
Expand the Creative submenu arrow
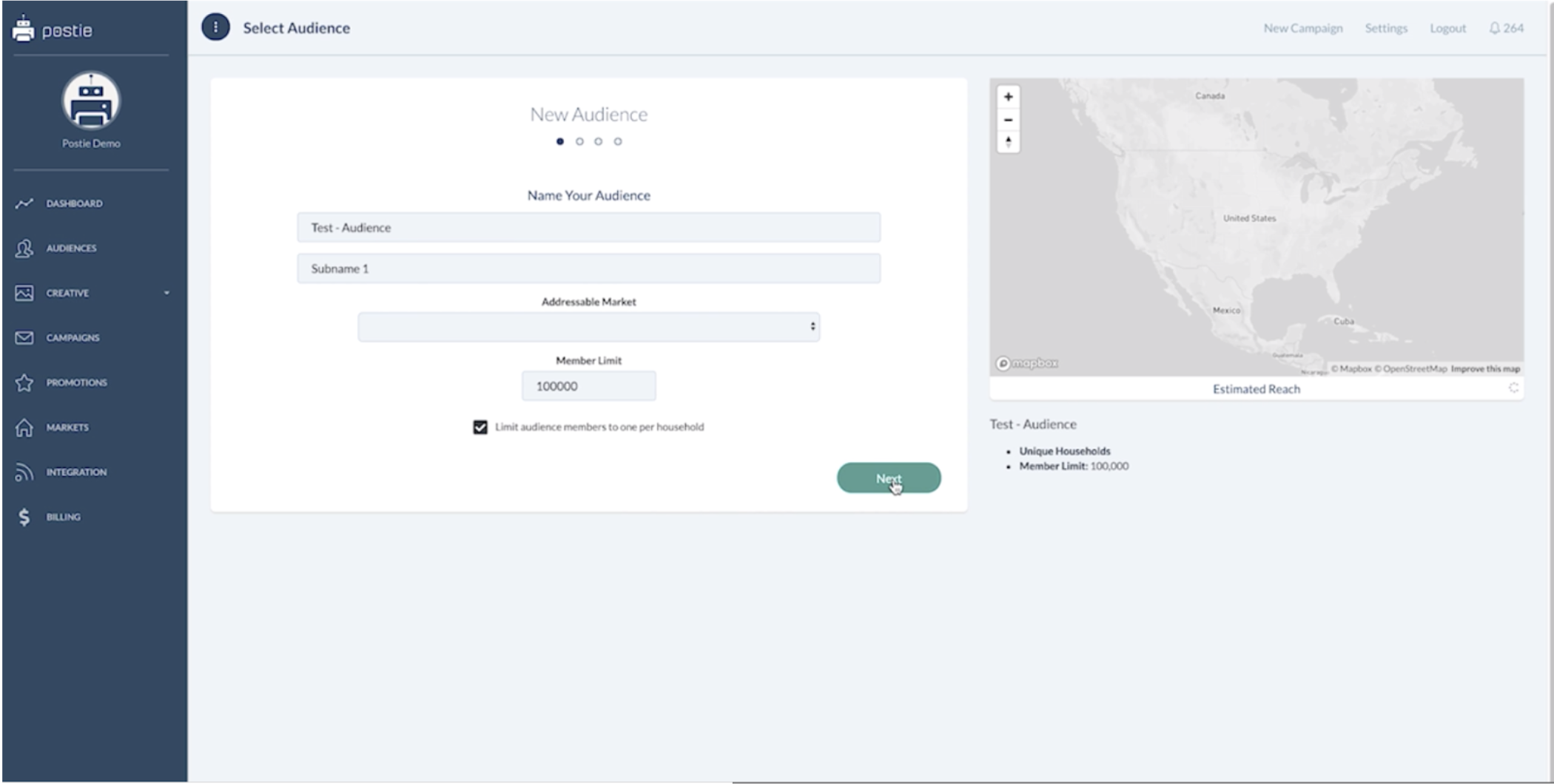pos(166,294)
